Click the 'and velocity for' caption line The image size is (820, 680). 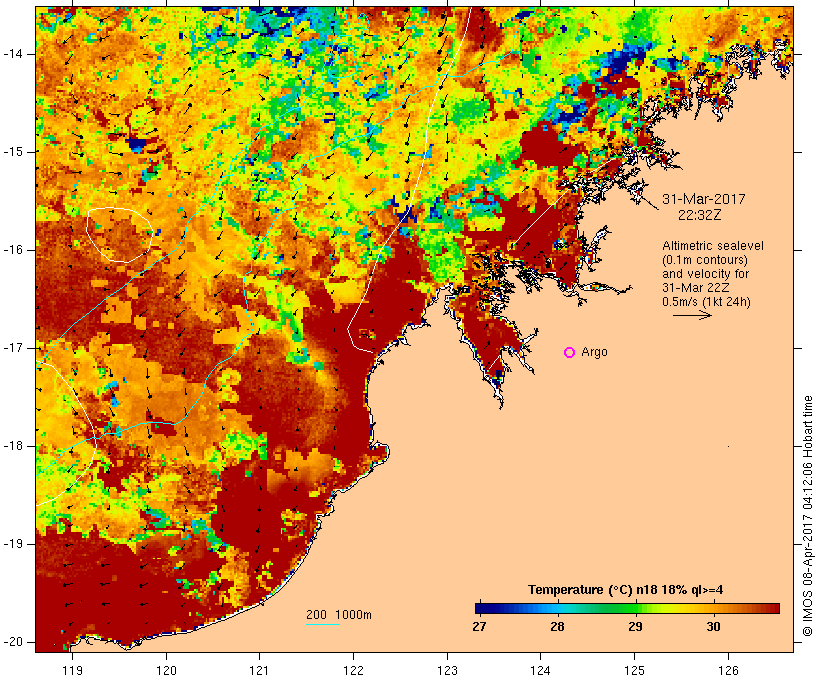pyautogui.click(x=705, y=274)
